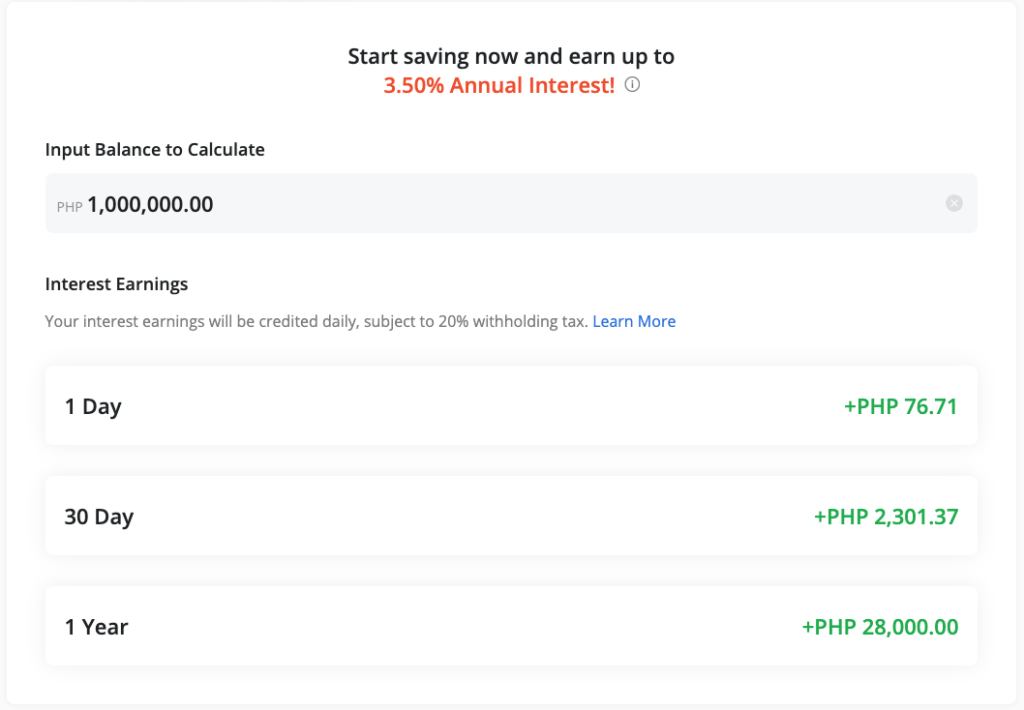Click the 1 Day label text
This screenshot has height=710, width=1024.
click(93, 407)
